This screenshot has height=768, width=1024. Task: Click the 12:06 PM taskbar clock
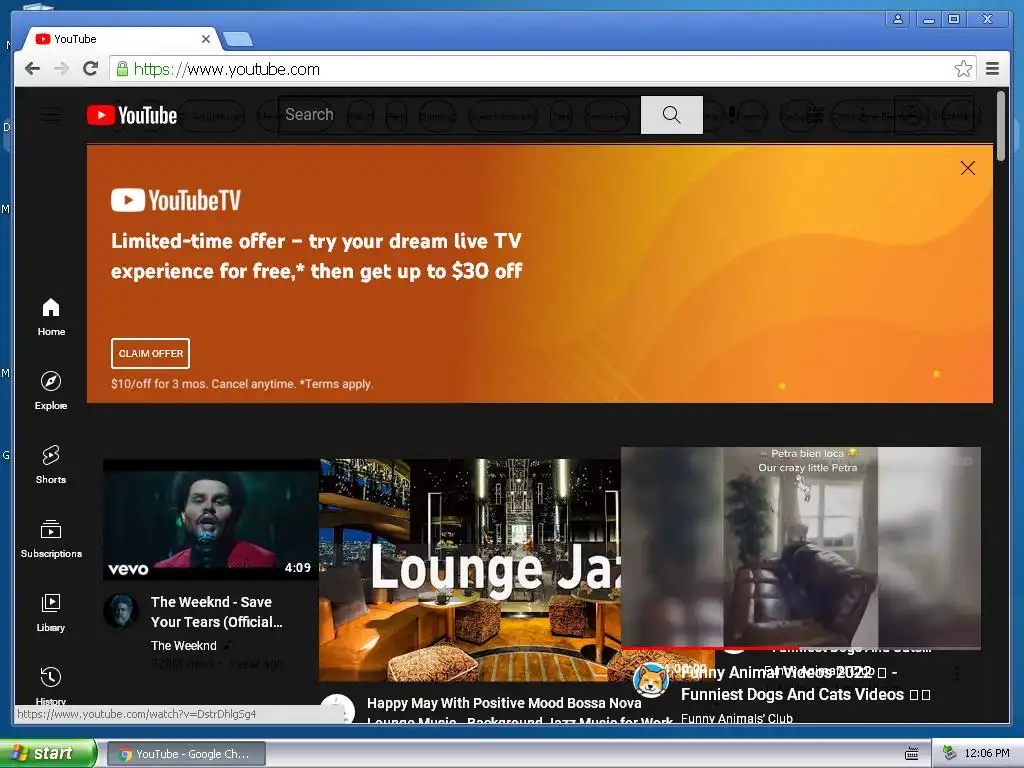tap(987, 754)
